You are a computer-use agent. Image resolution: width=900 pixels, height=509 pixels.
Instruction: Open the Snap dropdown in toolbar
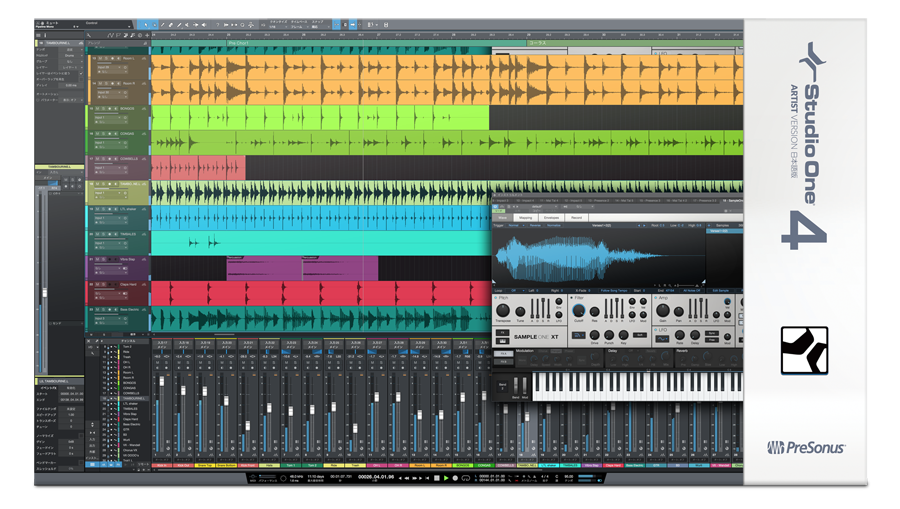[319, 27]
